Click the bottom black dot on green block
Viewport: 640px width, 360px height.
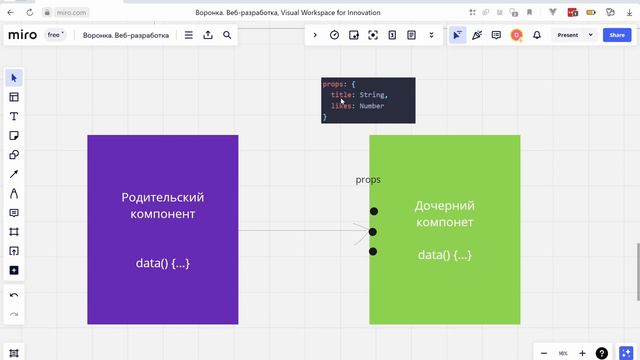(373, 251)
